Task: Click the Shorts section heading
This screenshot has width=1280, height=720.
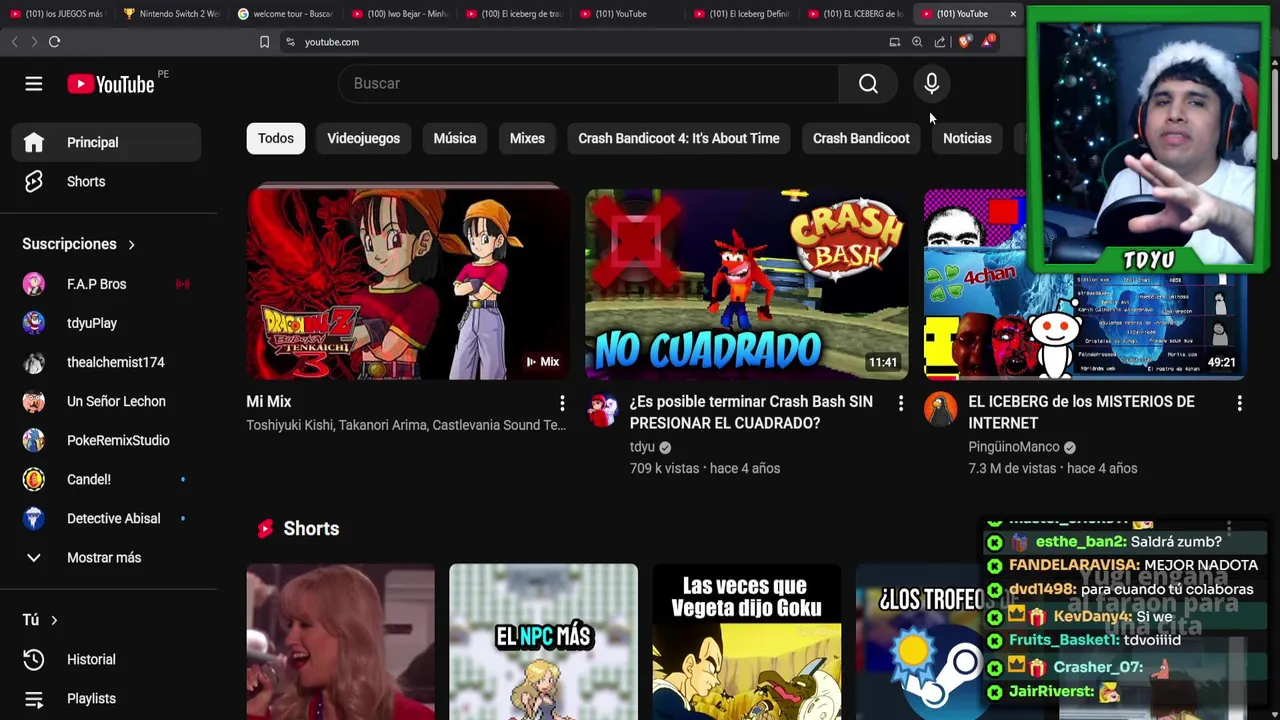Action: (x=311, y=528)
